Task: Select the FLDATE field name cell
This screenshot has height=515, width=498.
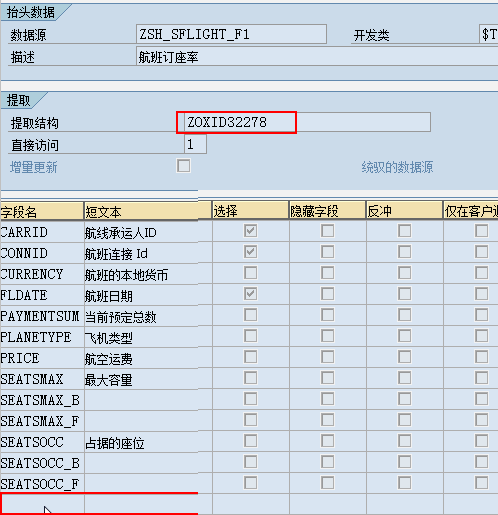Action: point(42,295)
